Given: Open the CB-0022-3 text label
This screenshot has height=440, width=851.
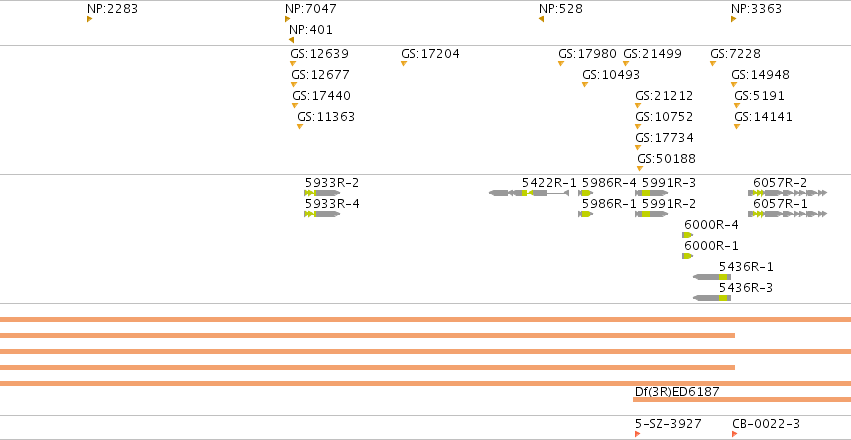Looking at the screenshot, I should tap(766, 424).
